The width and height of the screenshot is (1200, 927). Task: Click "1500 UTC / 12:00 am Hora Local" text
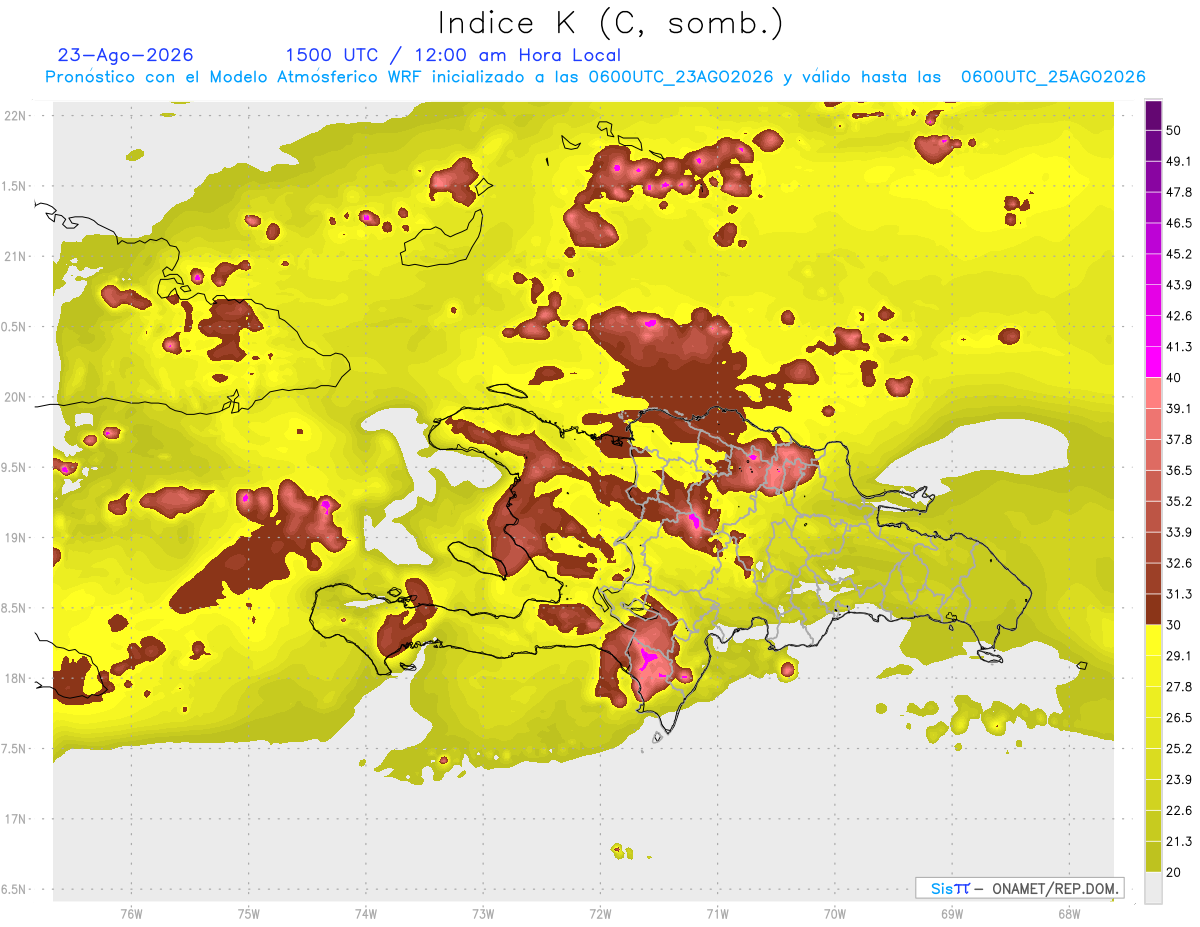453,55
